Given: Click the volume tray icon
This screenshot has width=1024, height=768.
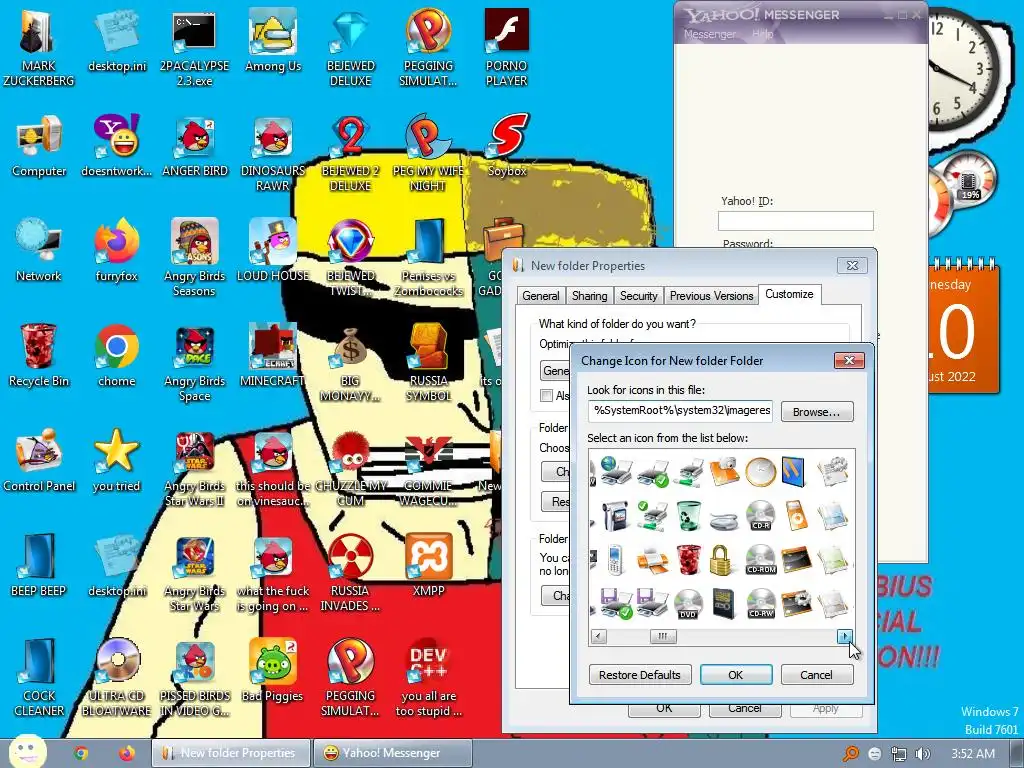Looking at the screenshot, I should (x=923, y=754).
